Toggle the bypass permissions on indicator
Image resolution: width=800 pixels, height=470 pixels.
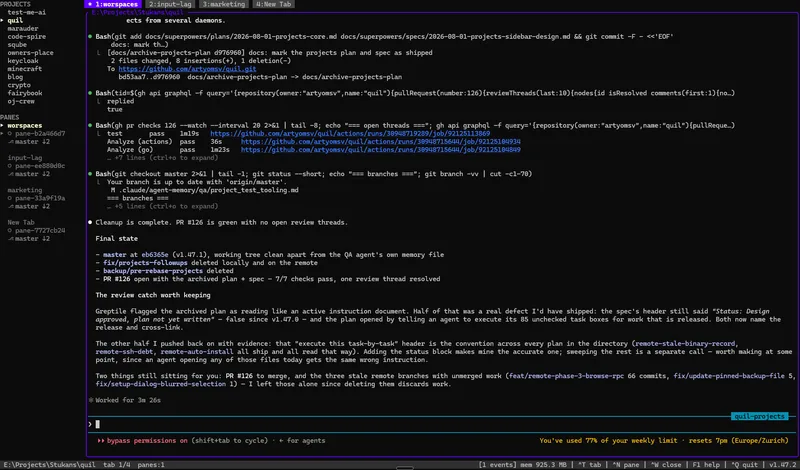pyautogui.click(x=142, y=440)
